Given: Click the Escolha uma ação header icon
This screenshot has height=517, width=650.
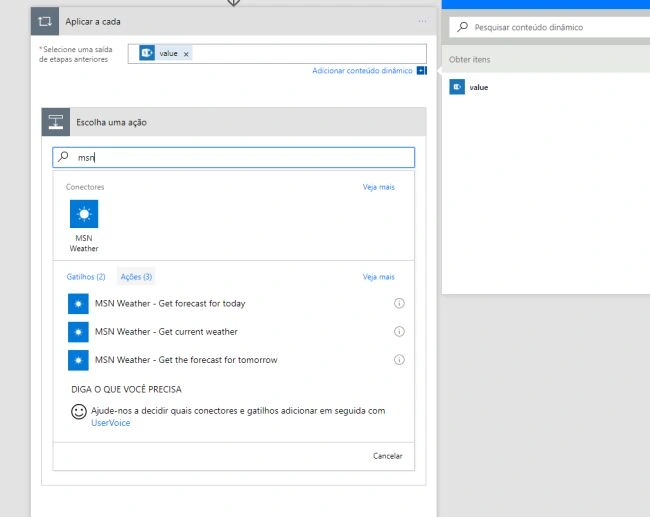Looking at the screenshot, I should (x=56, y=122).
